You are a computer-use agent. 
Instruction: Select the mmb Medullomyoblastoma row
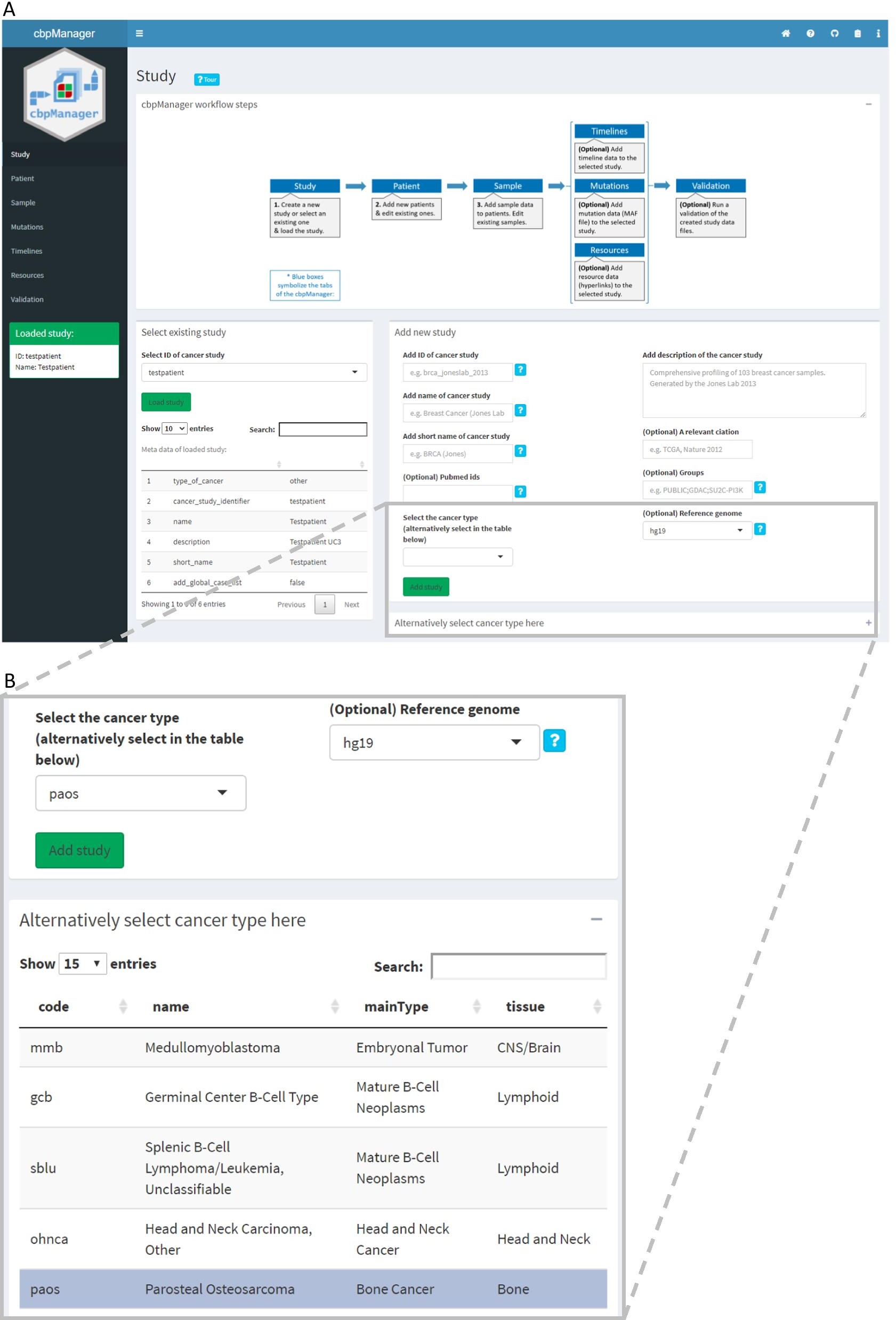(313, 1048)
